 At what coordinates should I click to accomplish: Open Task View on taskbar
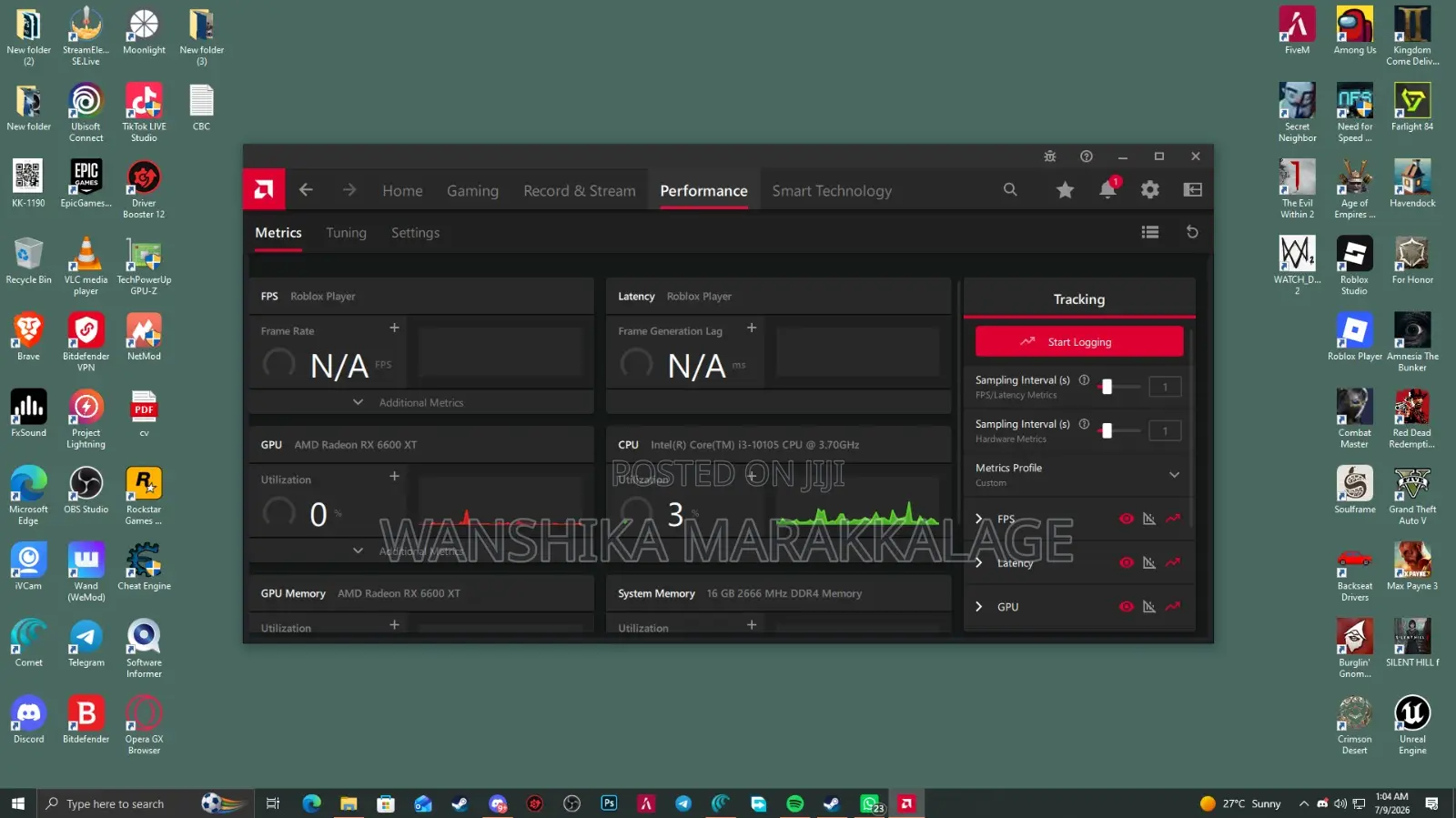tap(272, 803)
